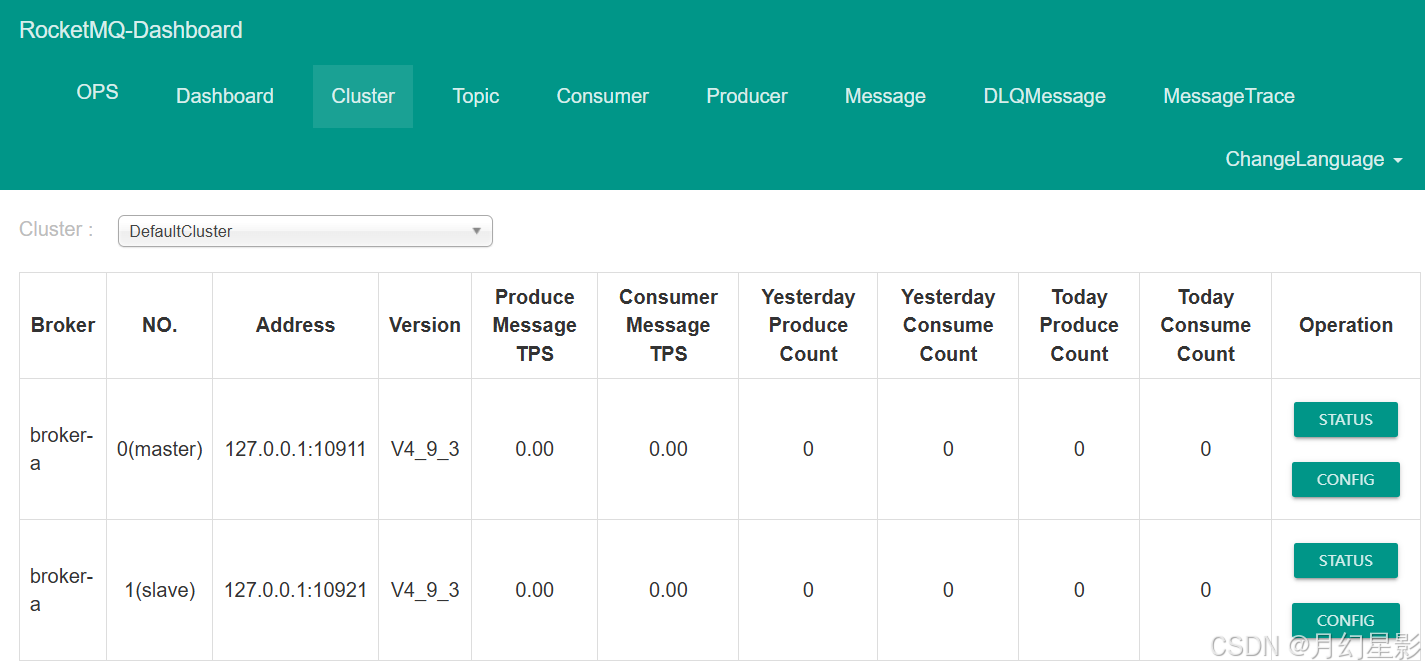Open the Producer tab
This screenshot has height=672, width=1425.
(x=747, y=96)
